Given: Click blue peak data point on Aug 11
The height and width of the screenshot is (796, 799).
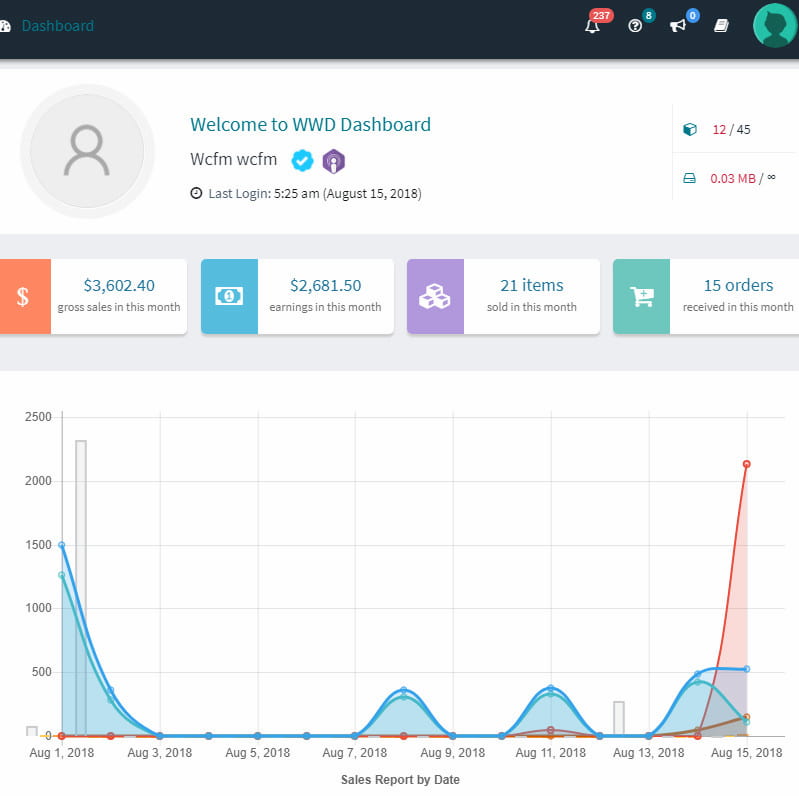Looking at the screenshot, I should 550,688.
